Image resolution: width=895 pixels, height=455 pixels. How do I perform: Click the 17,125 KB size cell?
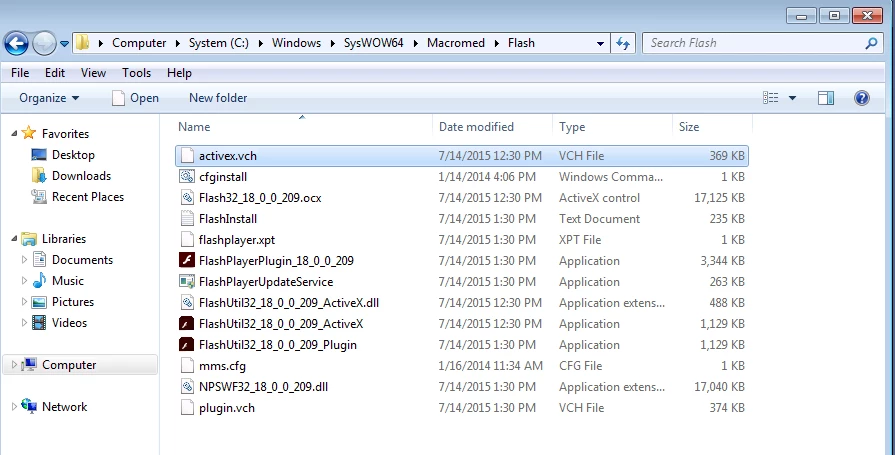[719, 198]
